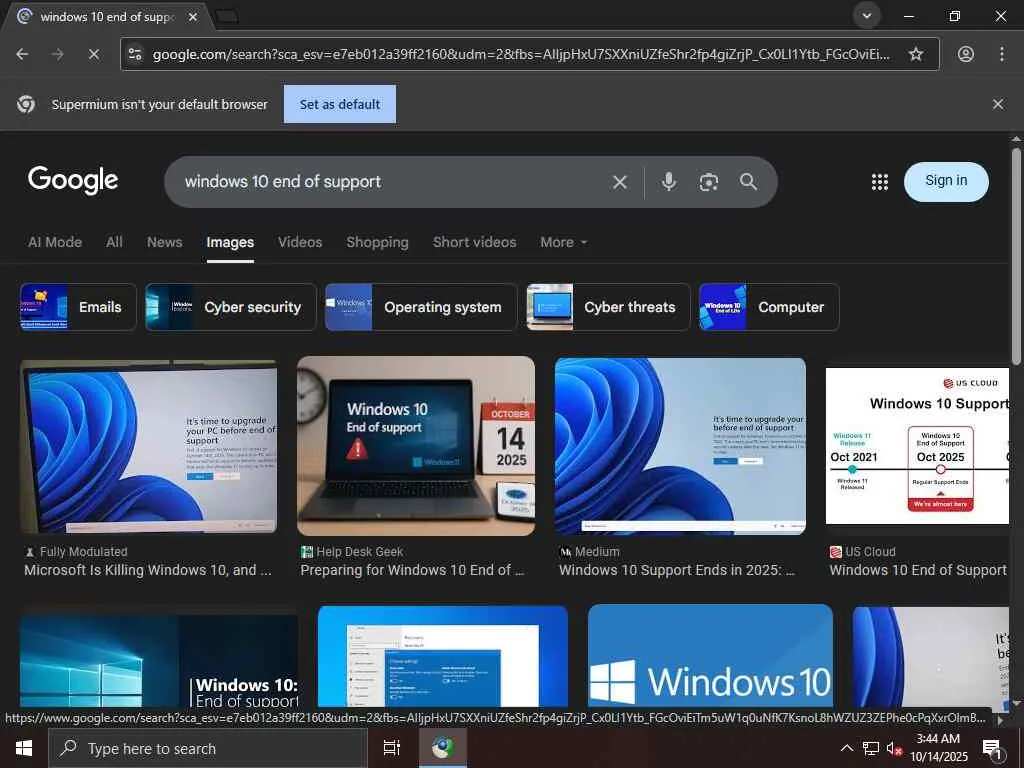
Task: Open 'Preparing for Windows 10 End of ...' link
Action: (412, 570)
